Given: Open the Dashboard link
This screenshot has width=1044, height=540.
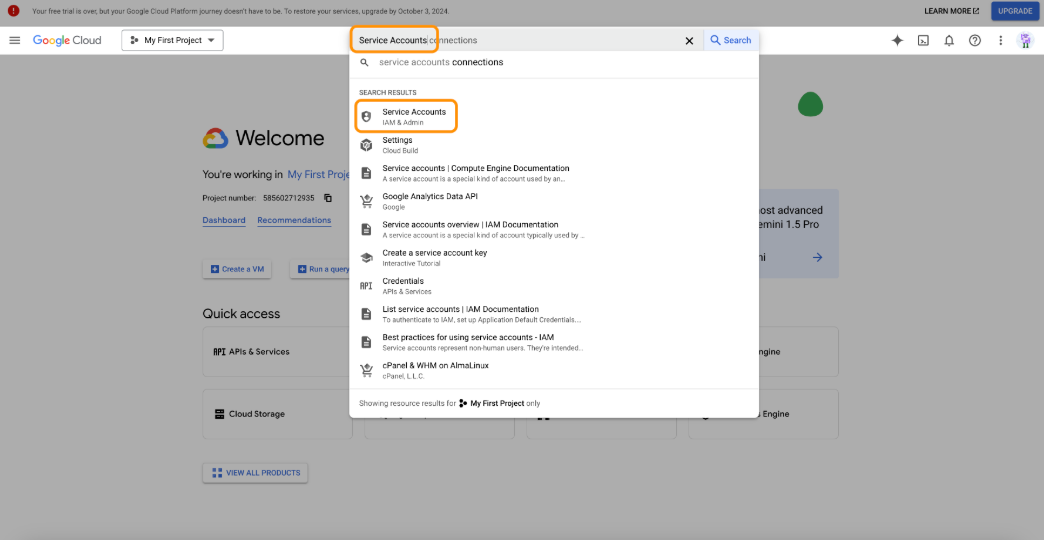Looking at the screenshot, I should pyautogui.click(x=224, y=220).
